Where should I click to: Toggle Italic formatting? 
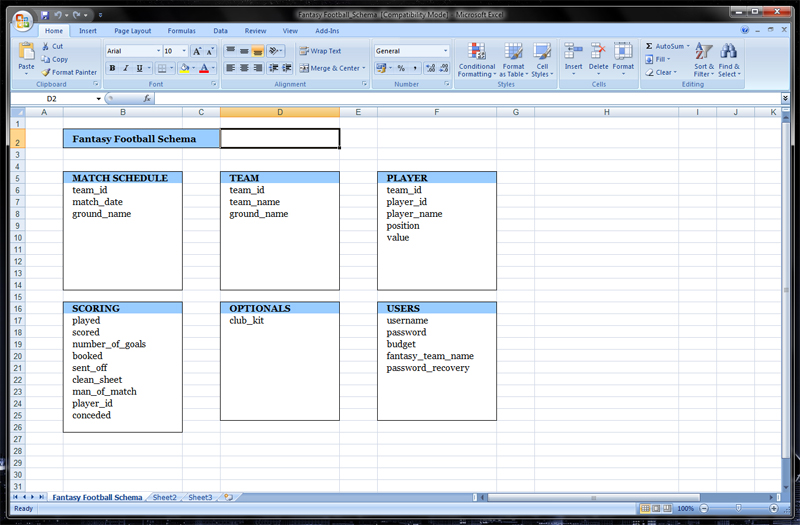[x=126, y=68]
